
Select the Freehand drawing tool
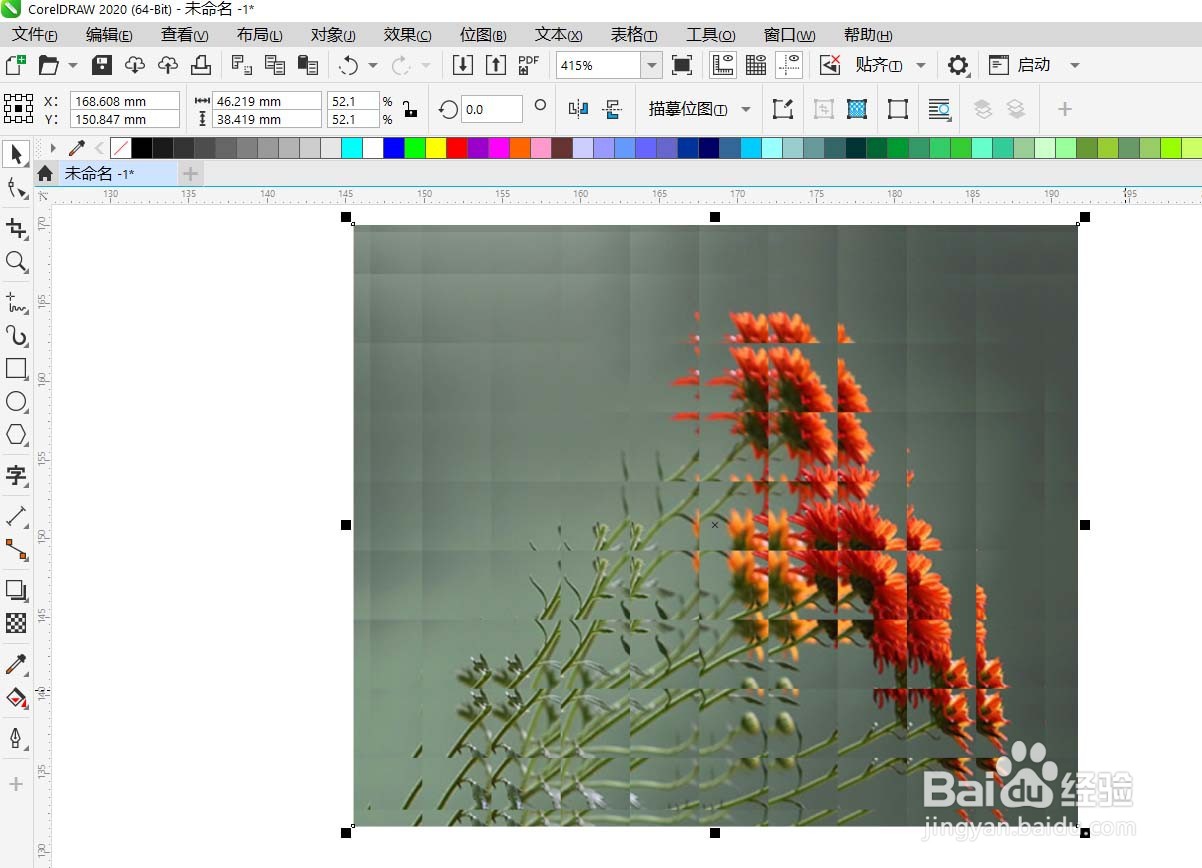(16, 301)
